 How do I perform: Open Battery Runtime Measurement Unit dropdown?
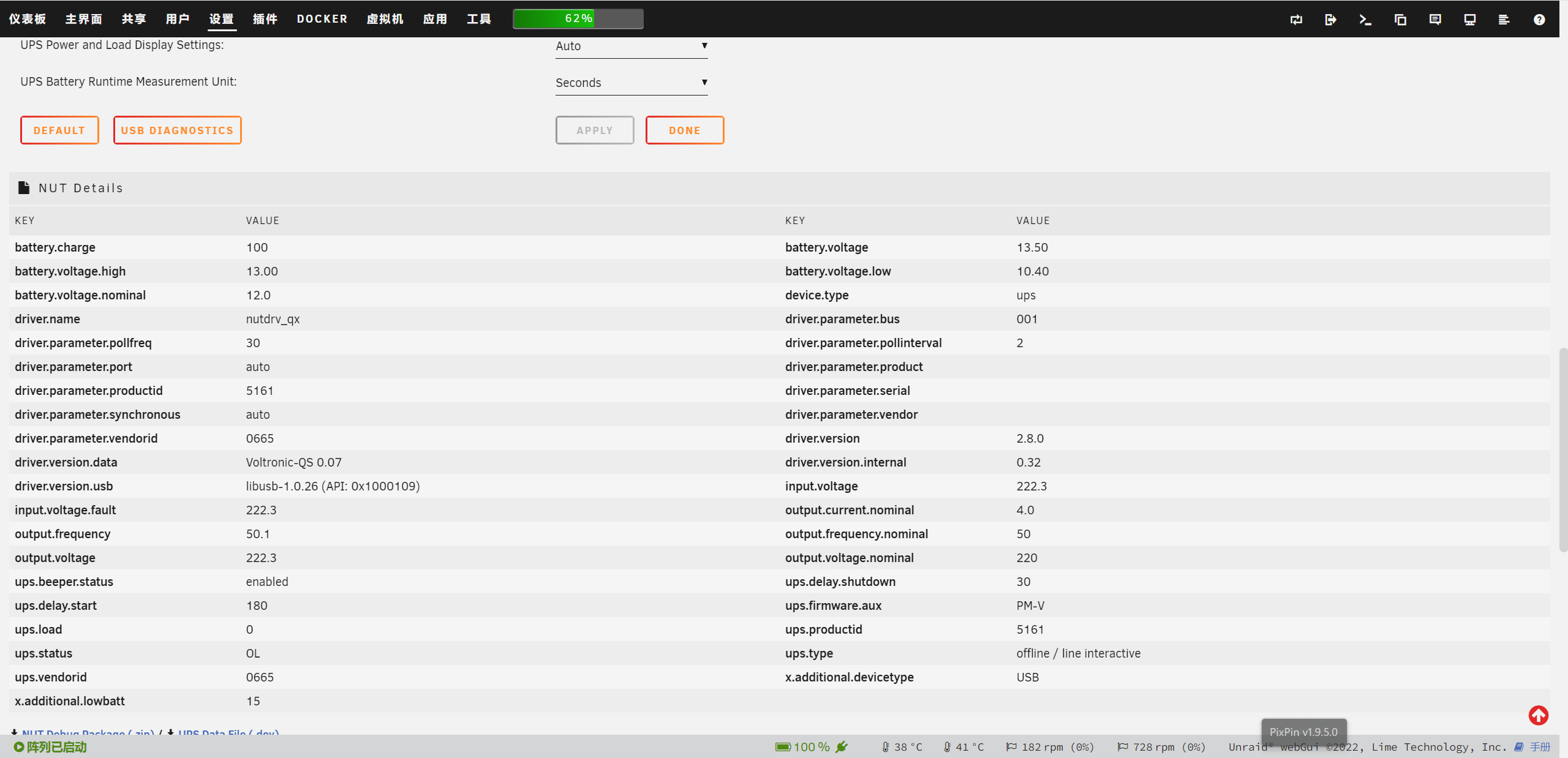[x=631, y=83]
